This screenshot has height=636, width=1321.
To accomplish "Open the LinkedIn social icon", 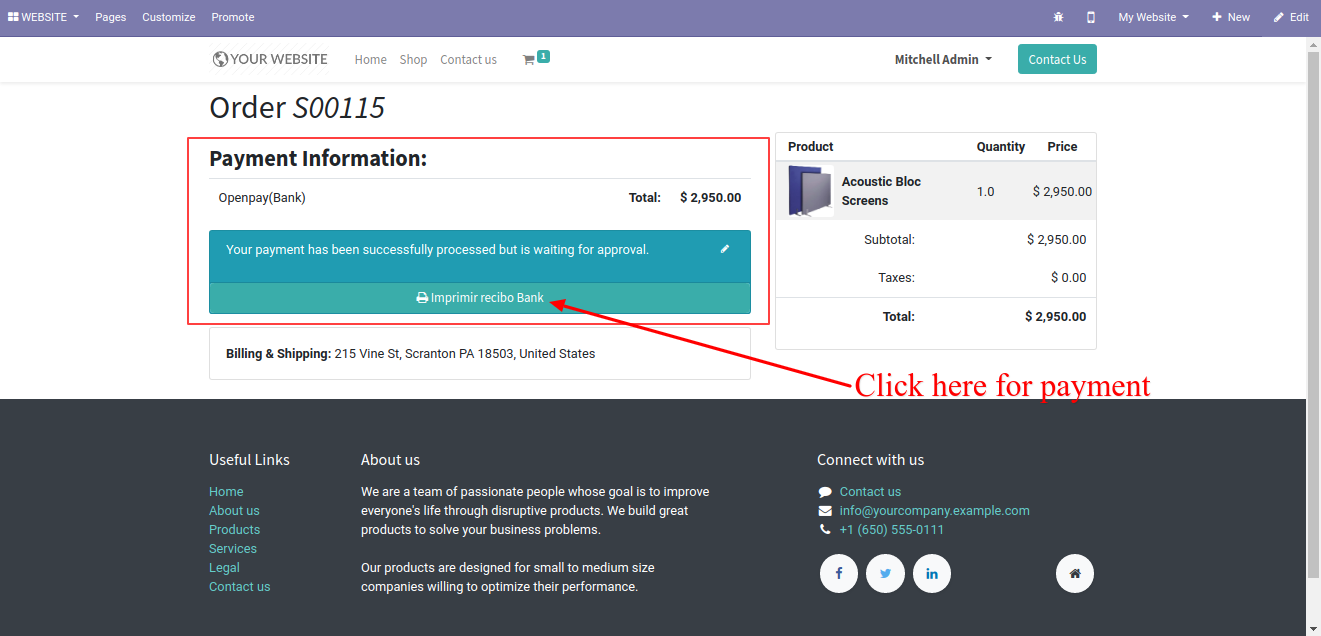I will 932,573.
